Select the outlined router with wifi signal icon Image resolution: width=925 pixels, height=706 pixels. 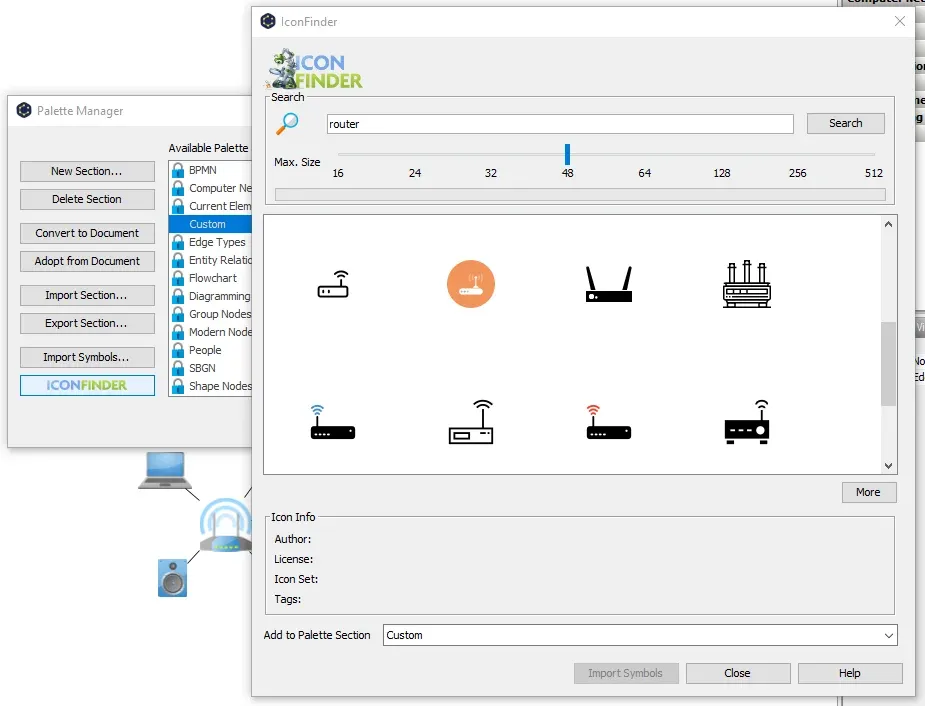pyautogui.click(x=333, y=284)
